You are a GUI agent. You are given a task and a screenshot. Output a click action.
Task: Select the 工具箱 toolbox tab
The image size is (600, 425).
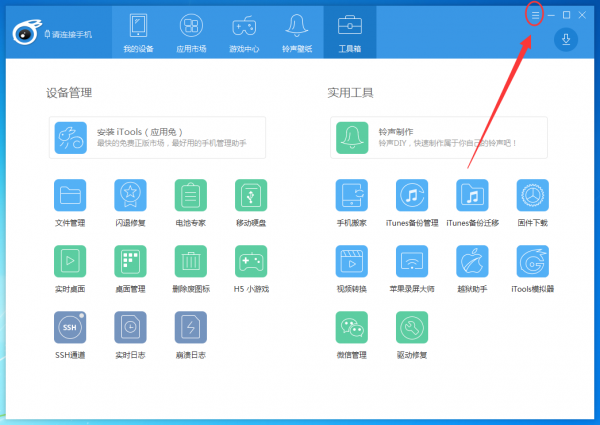tap(350, 33)
